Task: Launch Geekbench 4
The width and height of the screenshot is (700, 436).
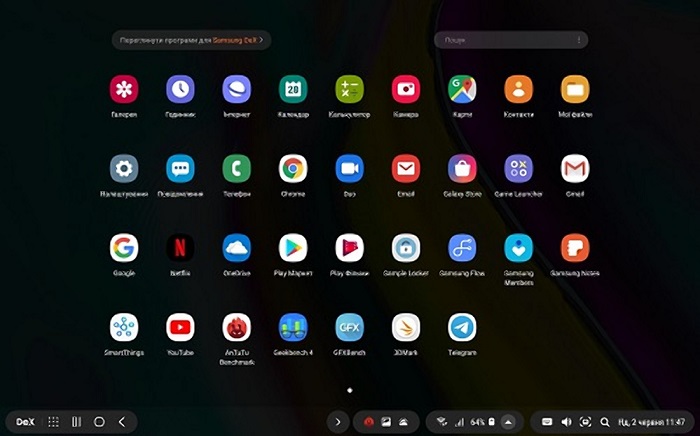Action: pyautogui.click(x=293, y=327)
